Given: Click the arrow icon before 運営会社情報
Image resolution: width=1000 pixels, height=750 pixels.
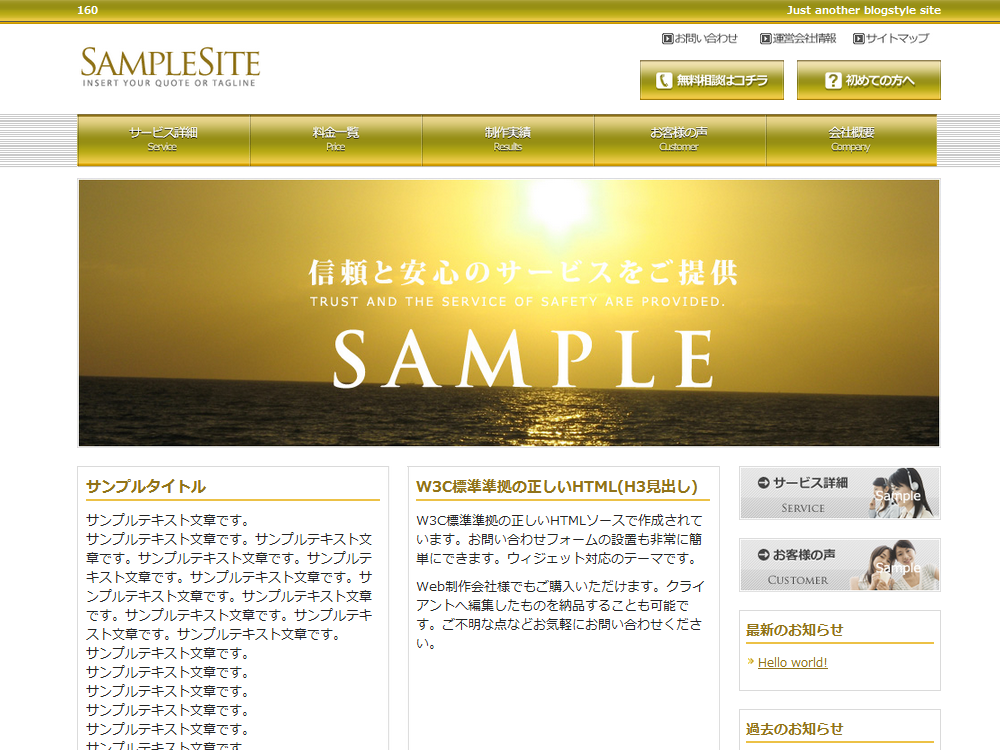Looking at the screenshot, I should click(765, 39).
